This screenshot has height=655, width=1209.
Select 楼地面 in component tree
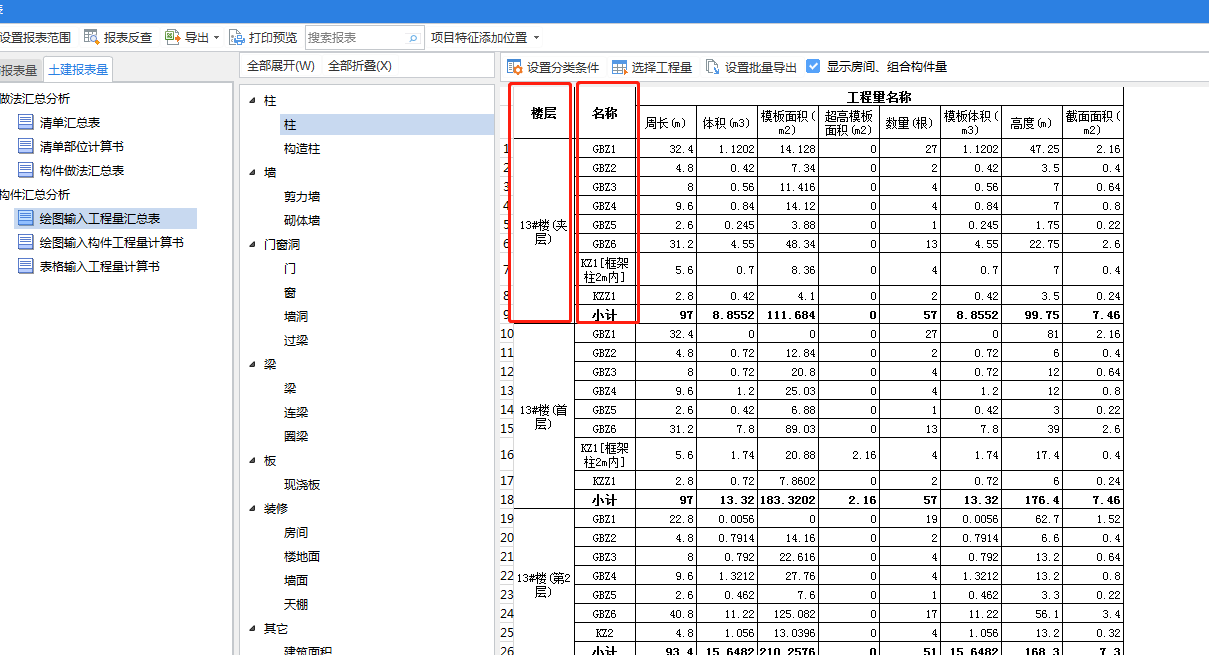tap(302, 556)
